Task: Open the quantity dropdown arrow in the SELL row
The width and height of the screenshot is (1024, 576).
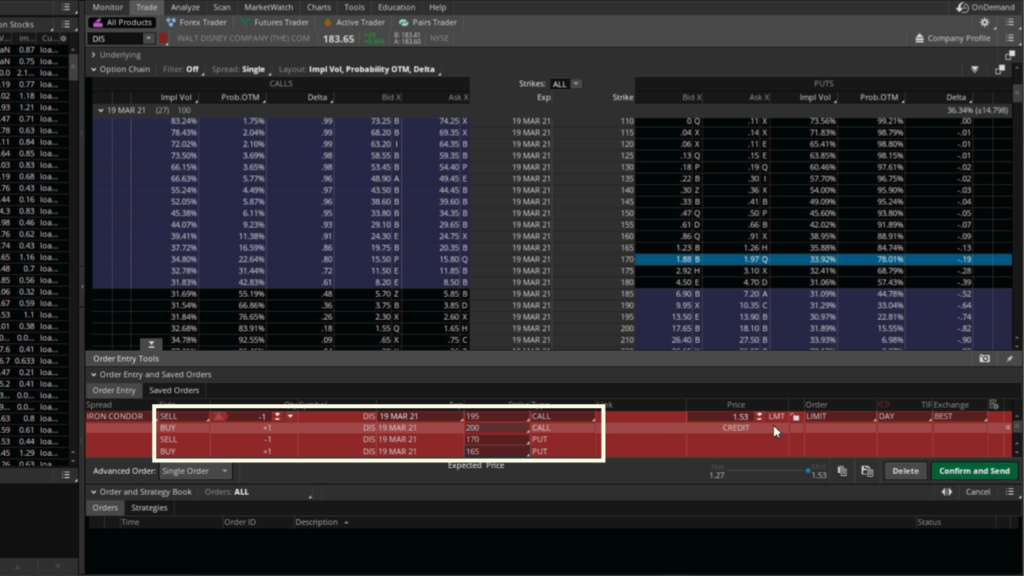Action: point(290,417)
